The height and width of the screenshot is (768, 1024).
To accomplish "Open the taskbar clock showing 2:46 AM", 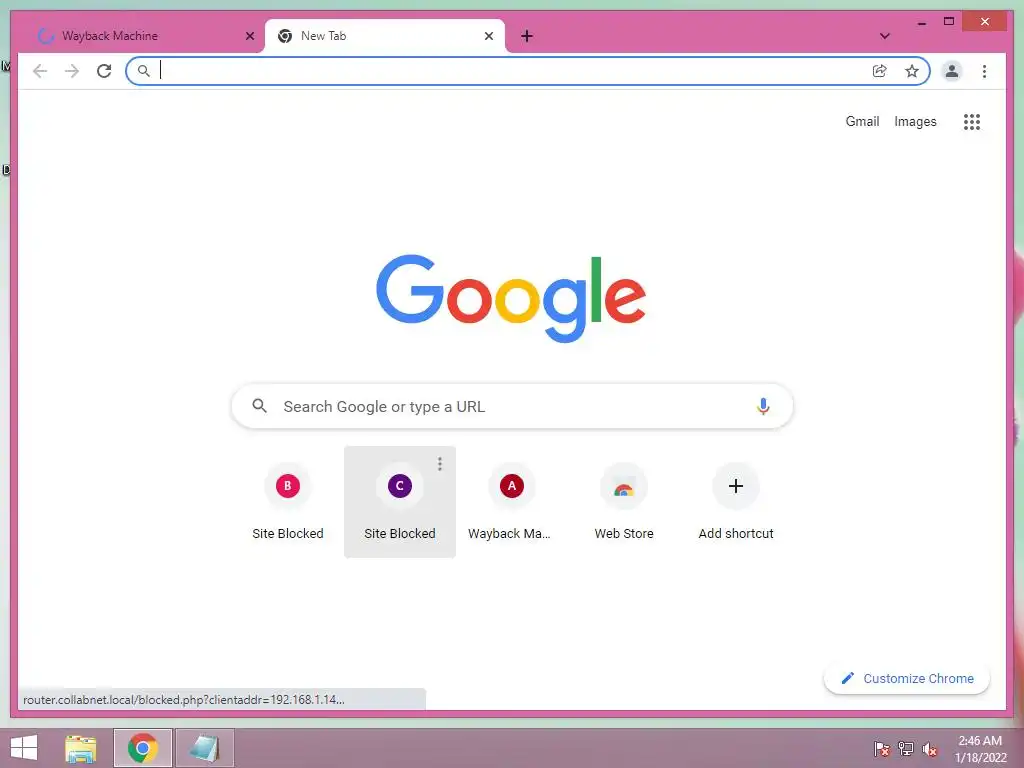I will (x=980, y=749).
